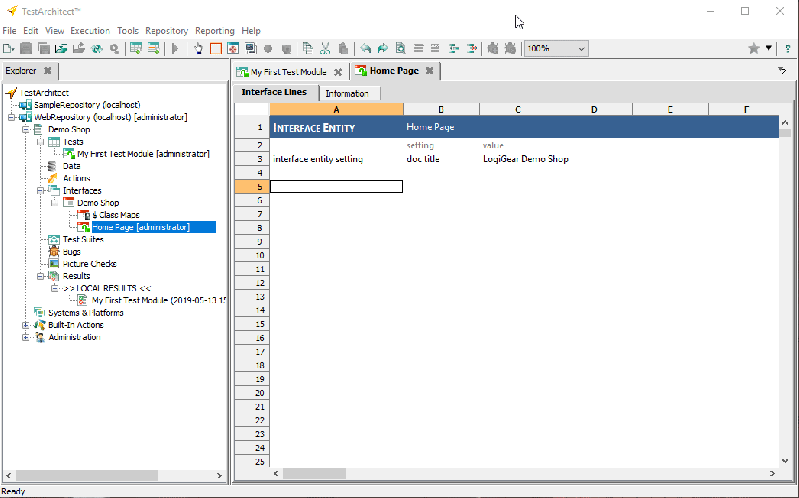Collapse the LOCAL RESULTS node
799x498 pixels.
(x=55, y=288)
